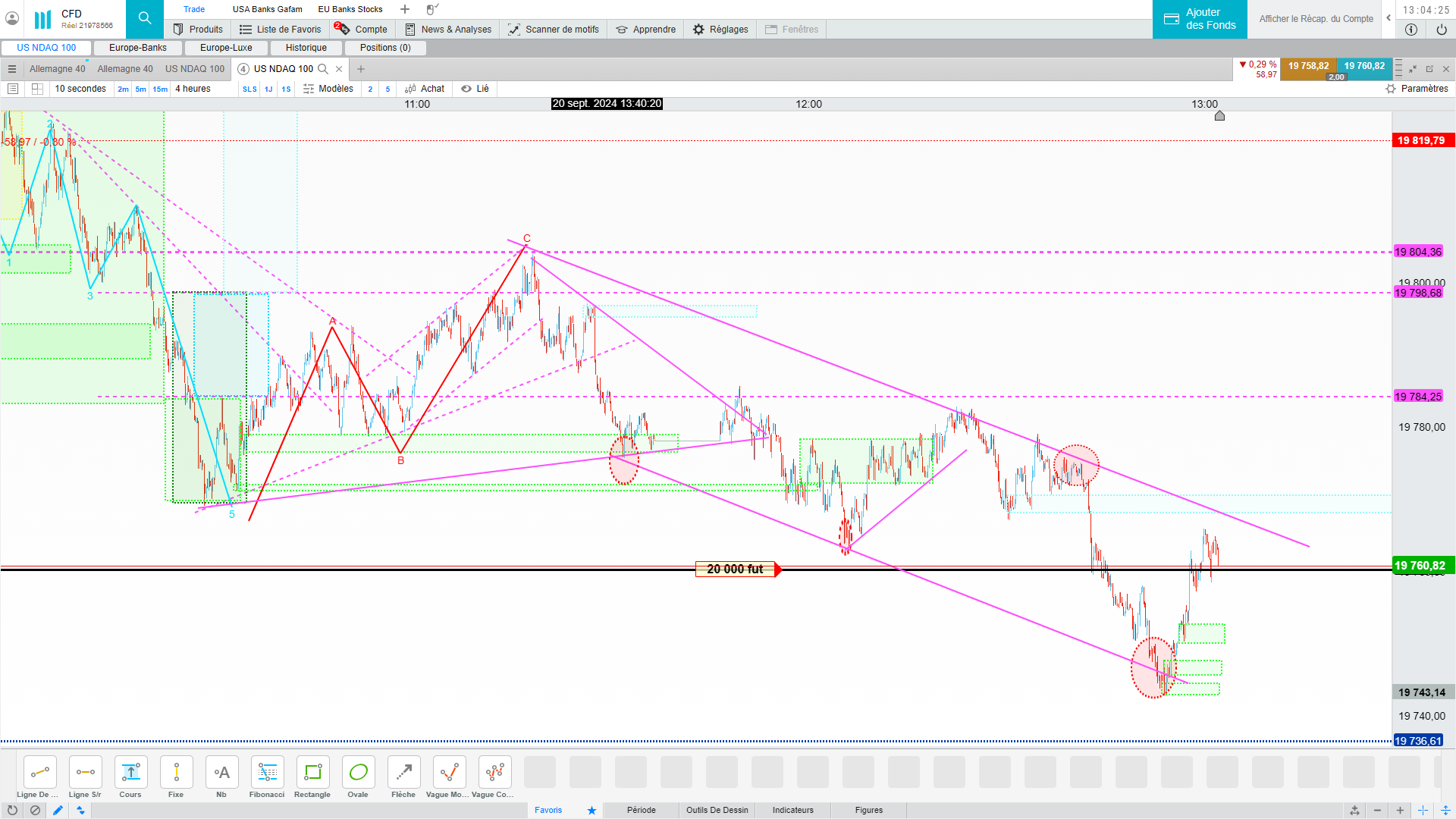Screen dimensions: 1456x819
Task: Select the Ovale drawing tool
Action: (x=358, y=773)
